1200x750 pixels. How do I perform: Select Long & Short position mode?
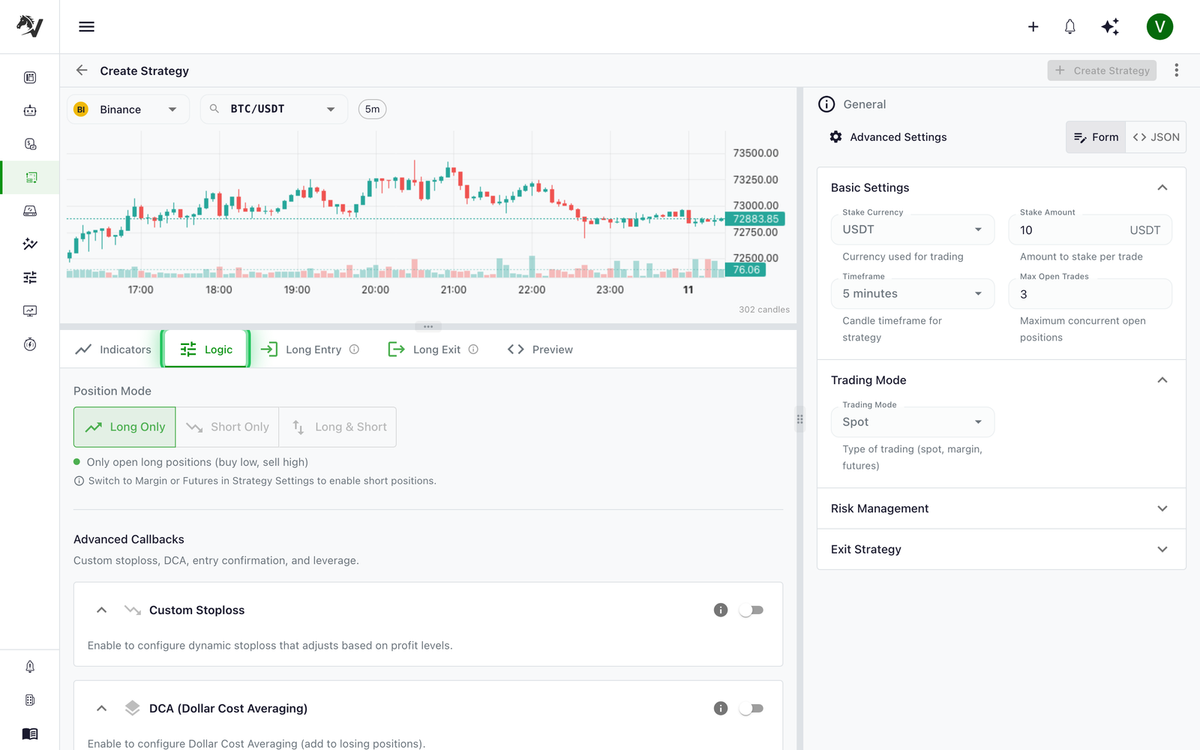pos(338,427)
